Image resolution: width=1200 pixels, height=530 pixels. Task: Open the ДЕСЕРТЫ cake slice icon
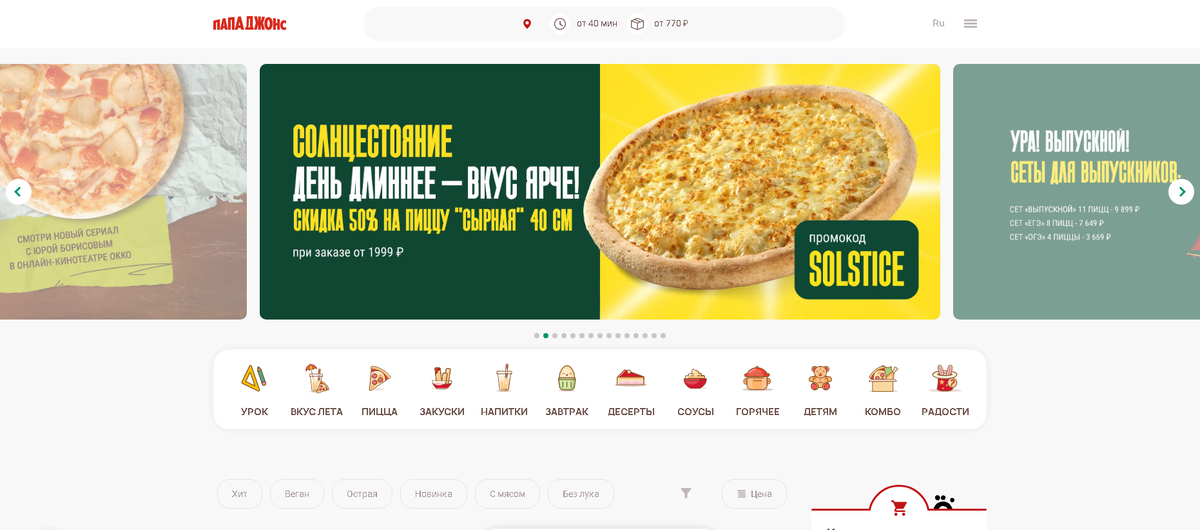[x=631, y=378]
